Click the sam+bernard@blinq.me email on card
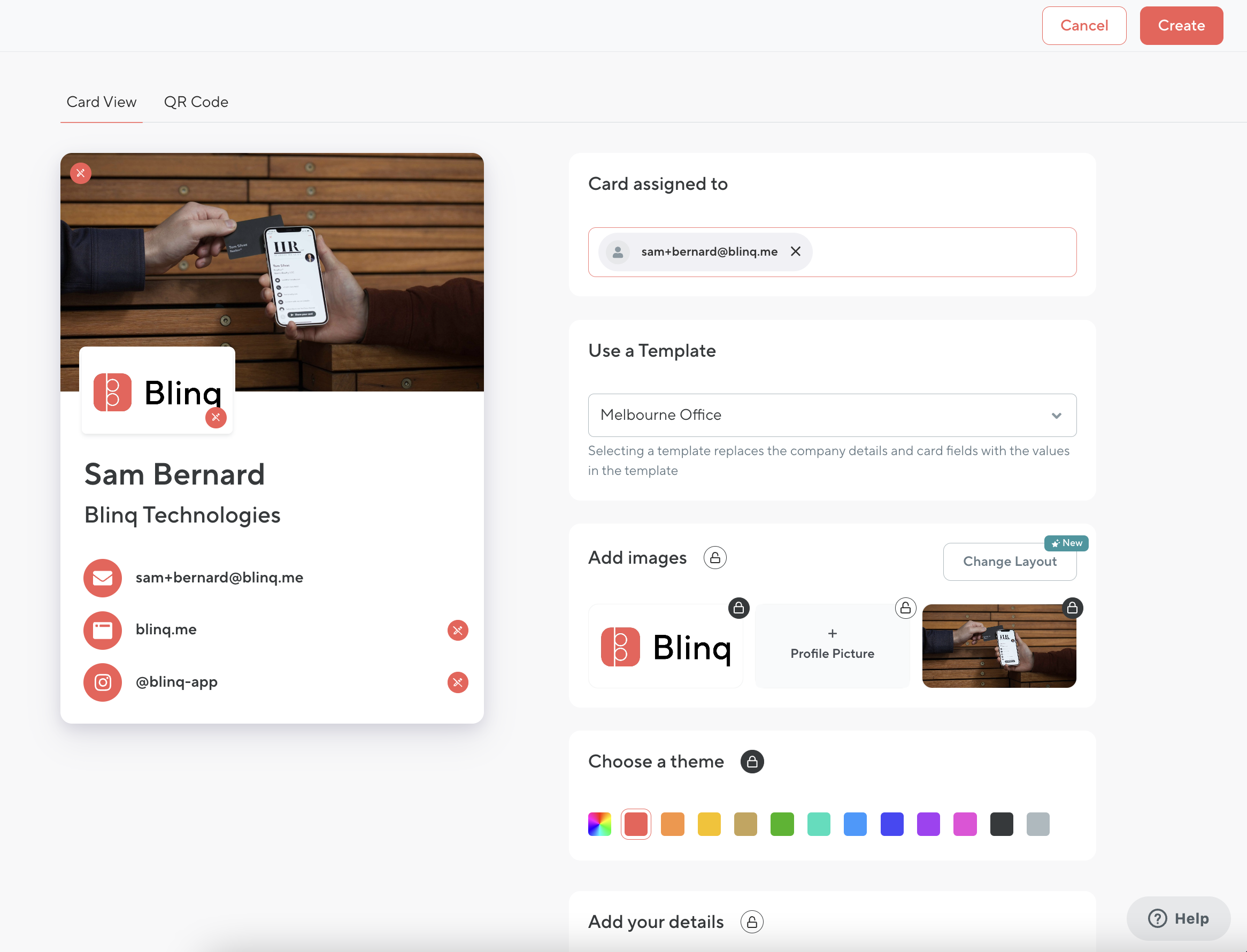1247x952 pixels. [219, 578]
